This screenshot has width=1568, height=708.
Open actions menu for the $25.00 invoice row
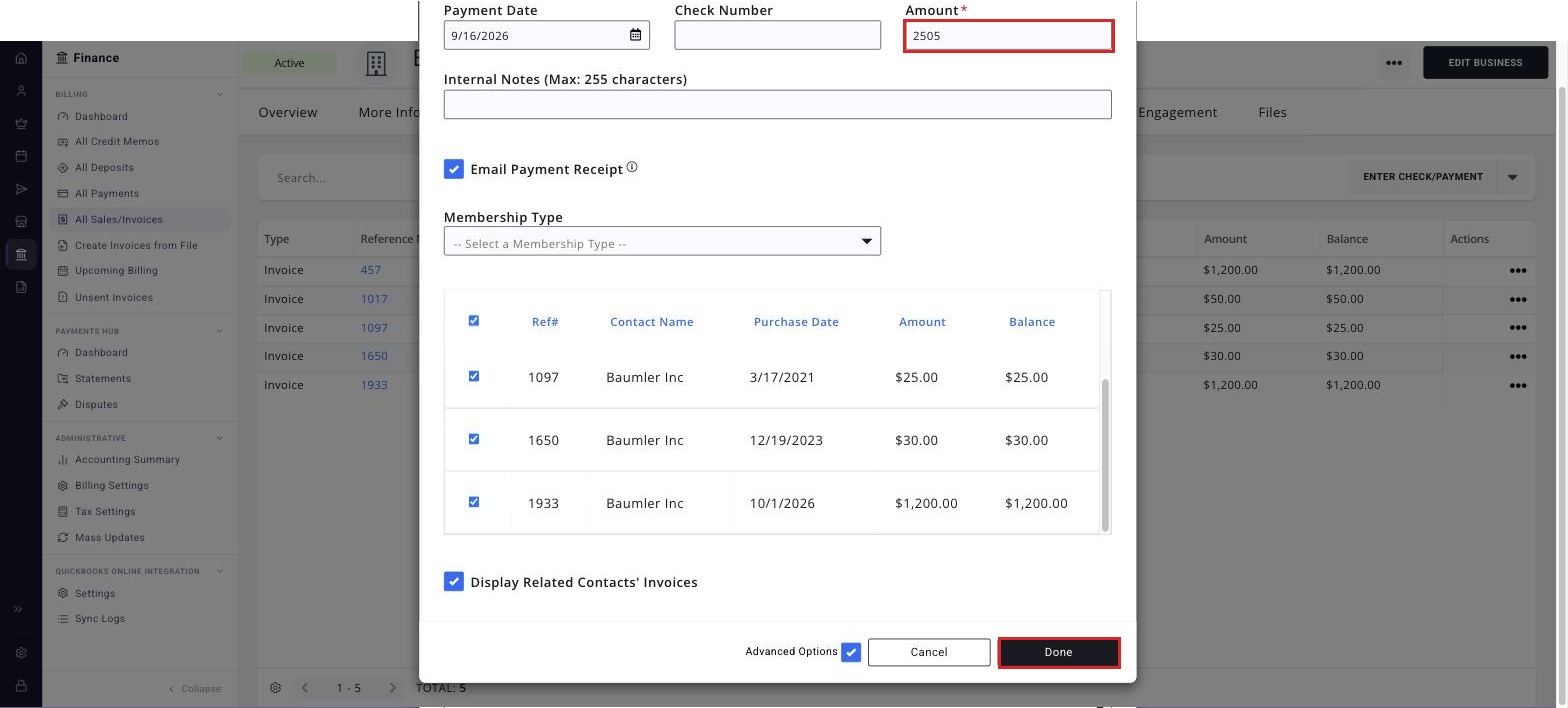pos(1517,328)
